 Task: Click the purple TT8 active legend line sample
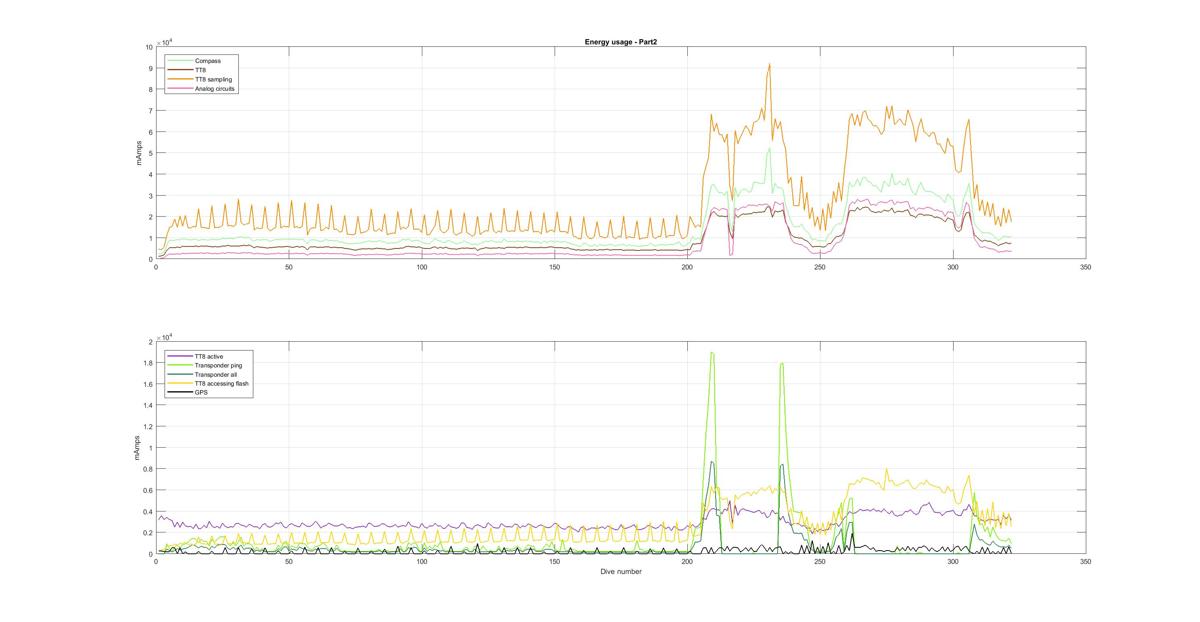(179, 356)
